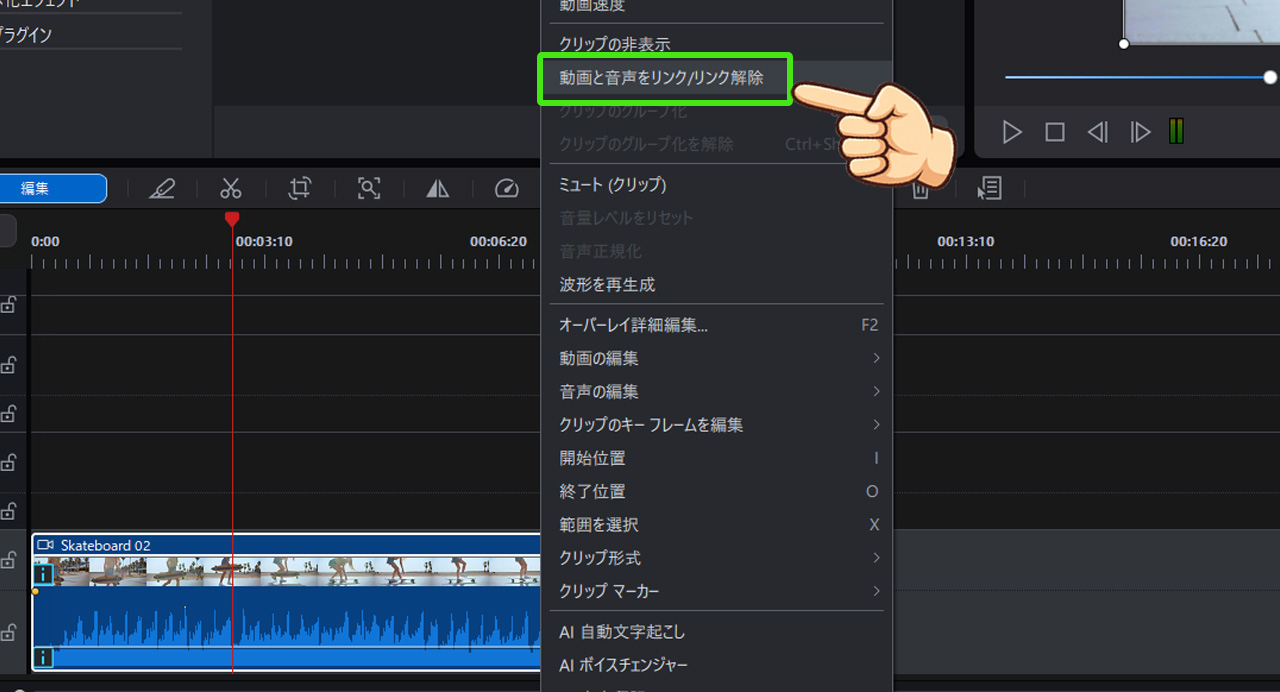
Task: Click the scissors trim icon
Action: (231, 188)
